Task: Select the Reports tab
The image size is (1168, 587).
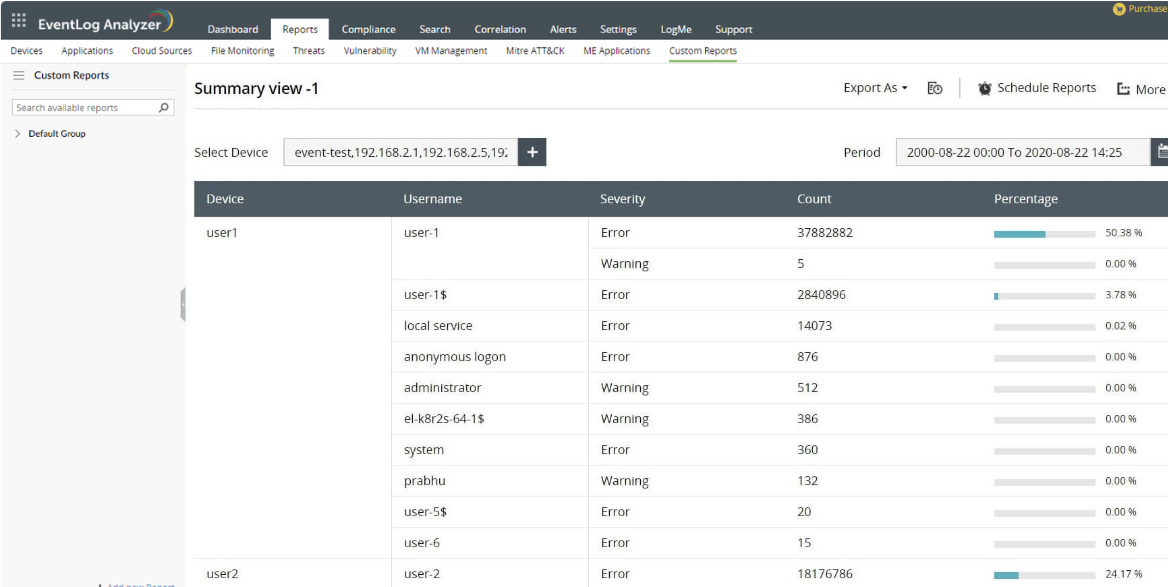Action: (x=300, y=30)
